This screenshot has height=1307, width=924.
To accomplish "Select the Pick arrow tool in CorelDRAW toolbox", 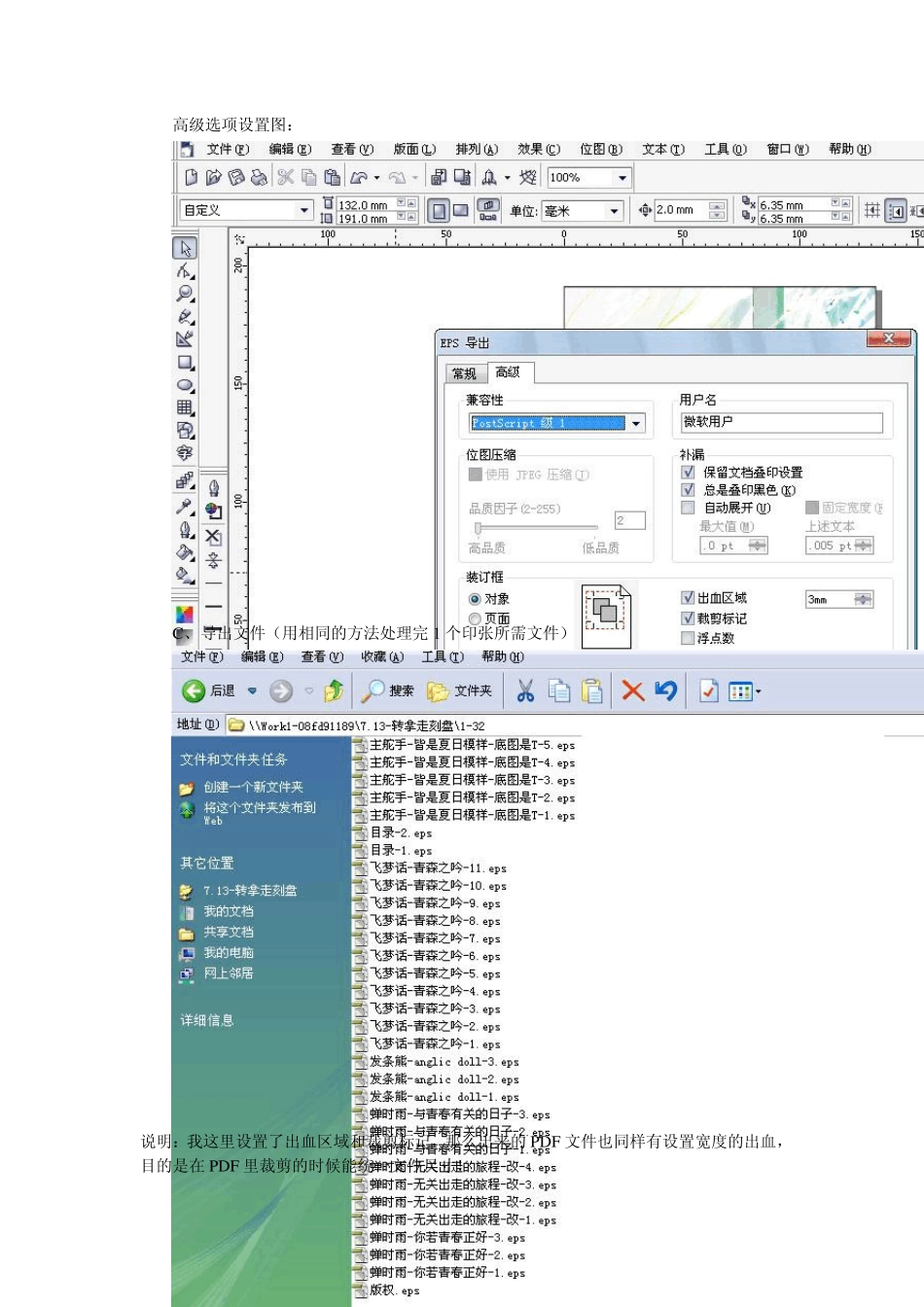I will 185,248.
